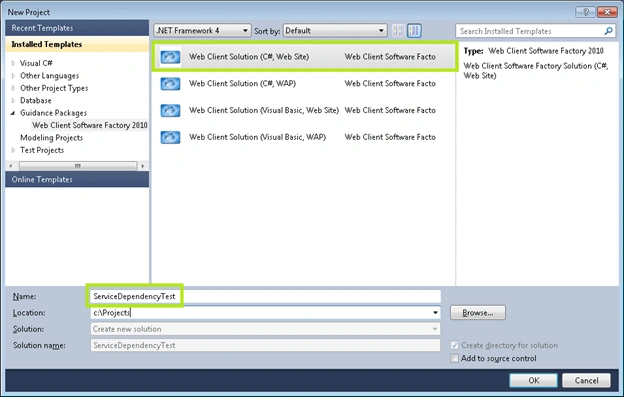The height and width of the screenshot is (397, 624).
Task: Open the Solution 'Create new solution' dropdown
Action: (x=265, y=329)
